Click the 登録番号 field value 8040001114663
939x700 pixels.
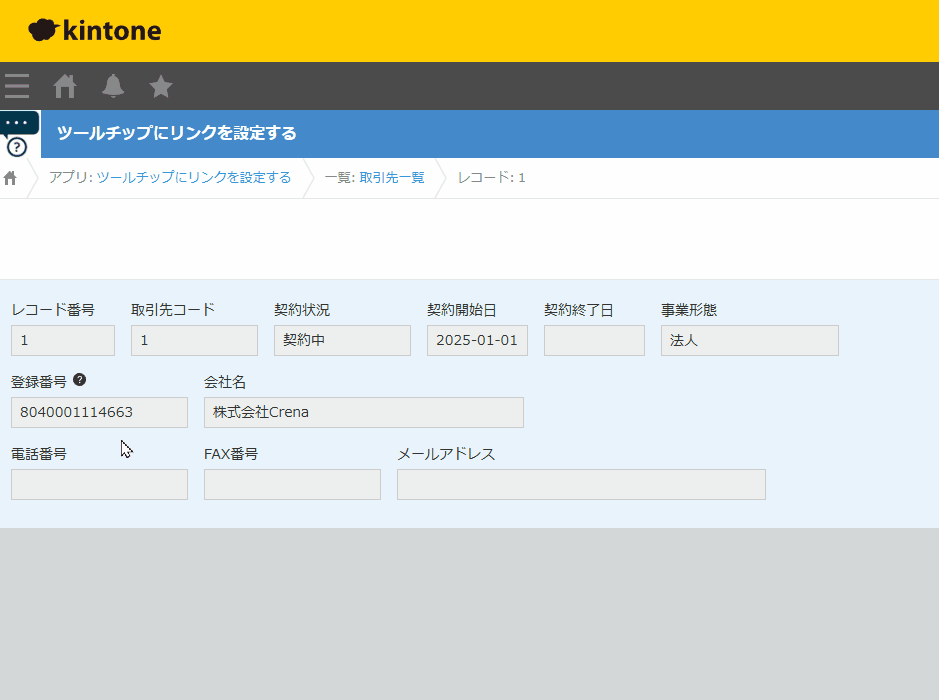[x=99, y=412]
